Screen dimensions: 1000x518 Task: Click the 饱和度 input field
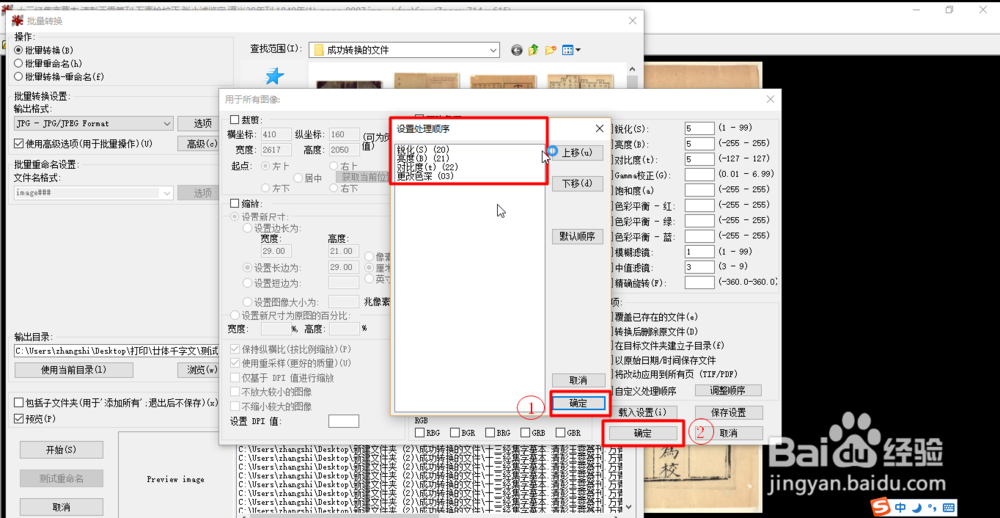click(699, 189)
